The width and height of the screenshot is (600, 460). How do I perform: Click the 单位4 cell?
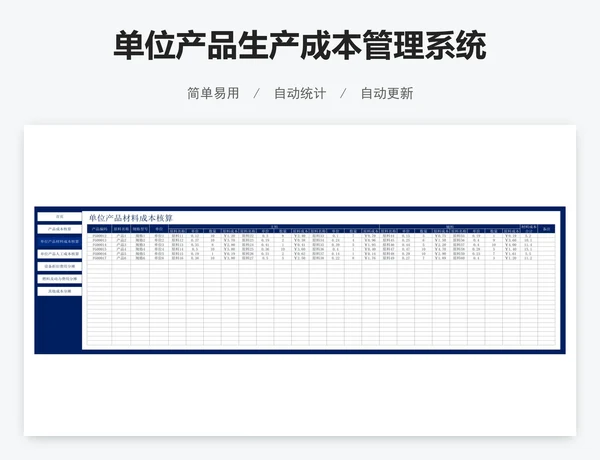point(159,249)
